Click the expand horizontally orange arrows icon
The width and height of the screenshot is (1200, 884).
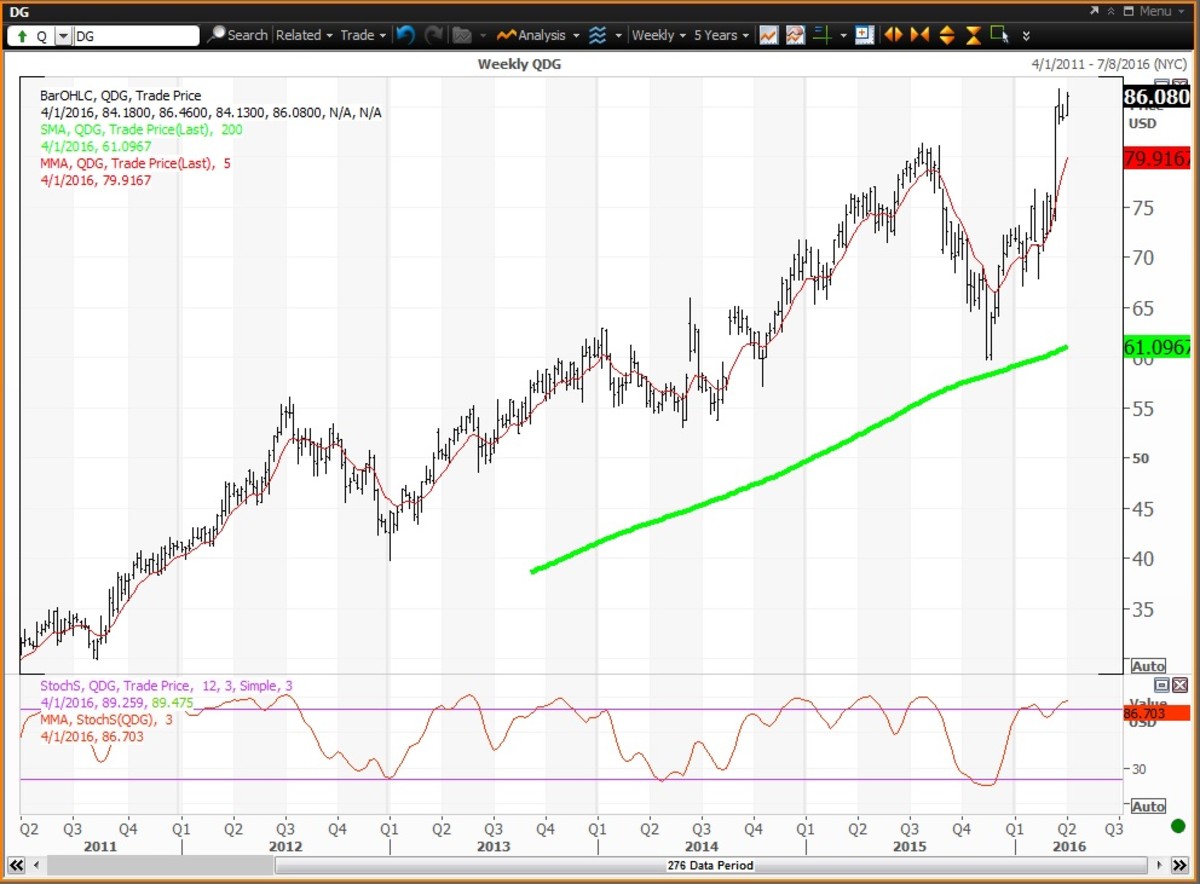tap(893, 35)
